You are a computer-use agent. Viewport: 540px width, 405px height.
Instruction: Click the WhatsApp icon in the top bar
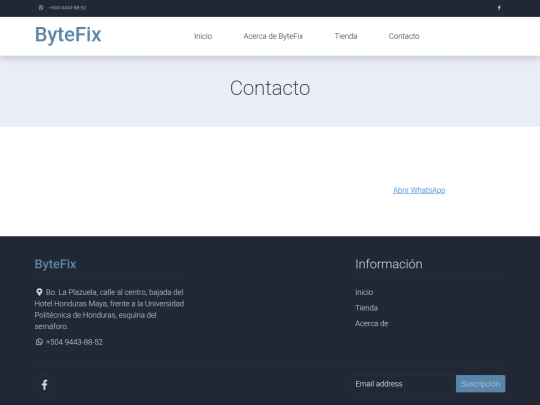41,8
